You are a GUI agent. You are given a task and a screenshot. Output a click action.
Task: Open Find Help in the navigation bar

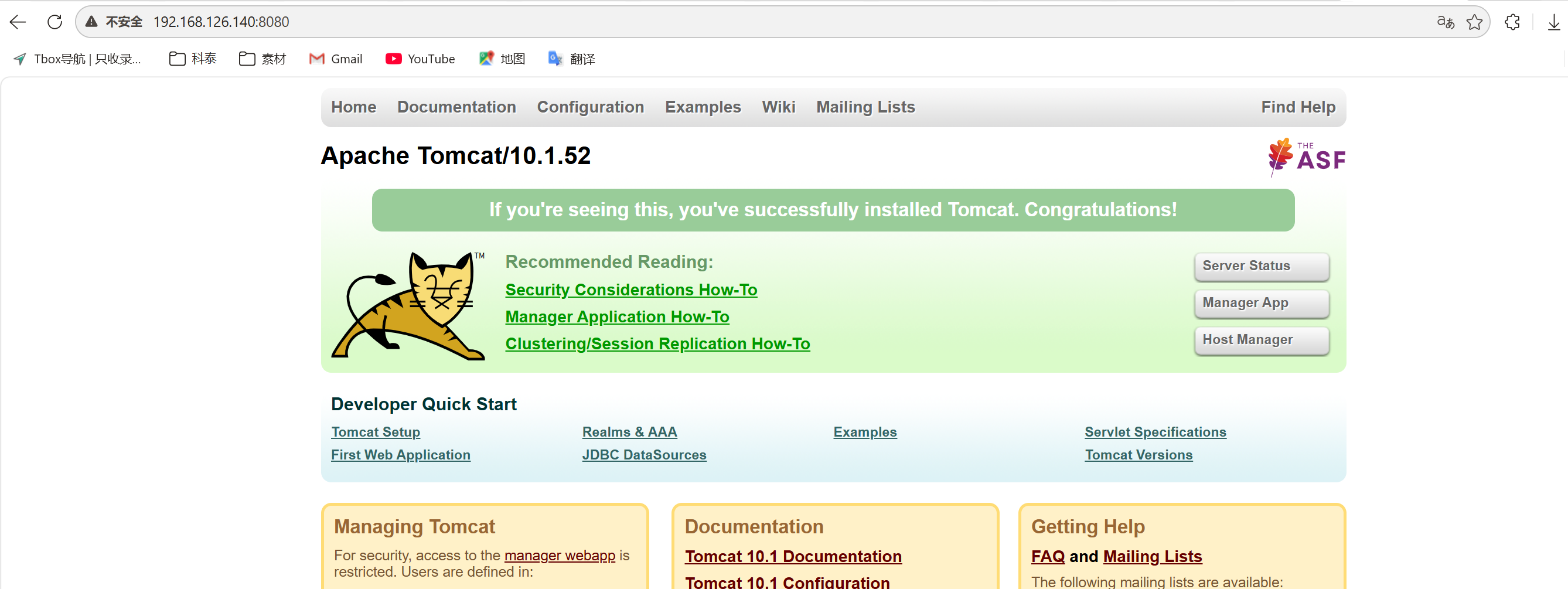point(1298,107)
